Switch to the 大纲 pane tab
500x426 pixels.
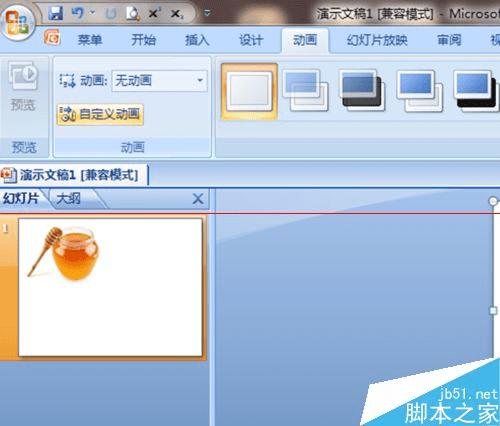(69, 199)
